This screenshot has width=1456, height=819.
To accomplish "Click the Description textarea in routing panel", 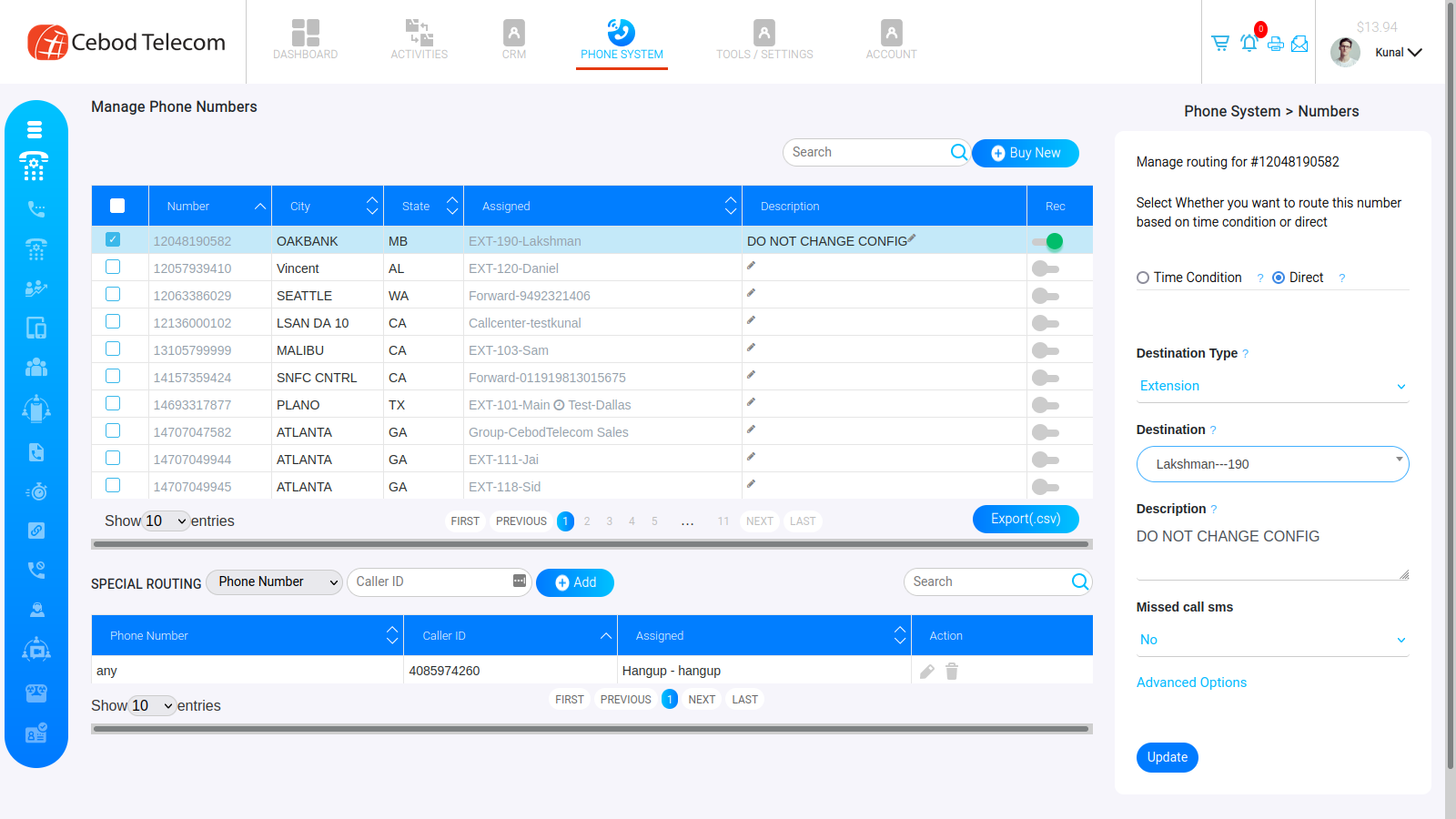I will pos(1272,551).
